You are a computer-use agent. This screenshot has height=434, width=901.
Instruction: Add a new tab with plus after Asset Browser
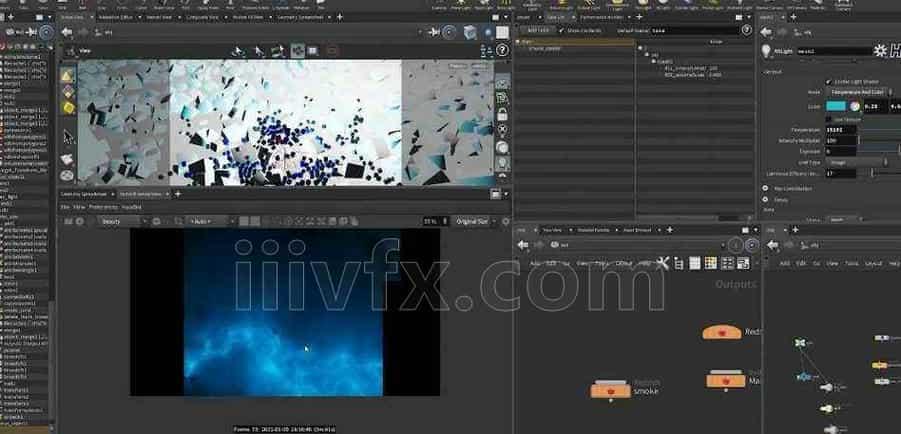(669, 230)
